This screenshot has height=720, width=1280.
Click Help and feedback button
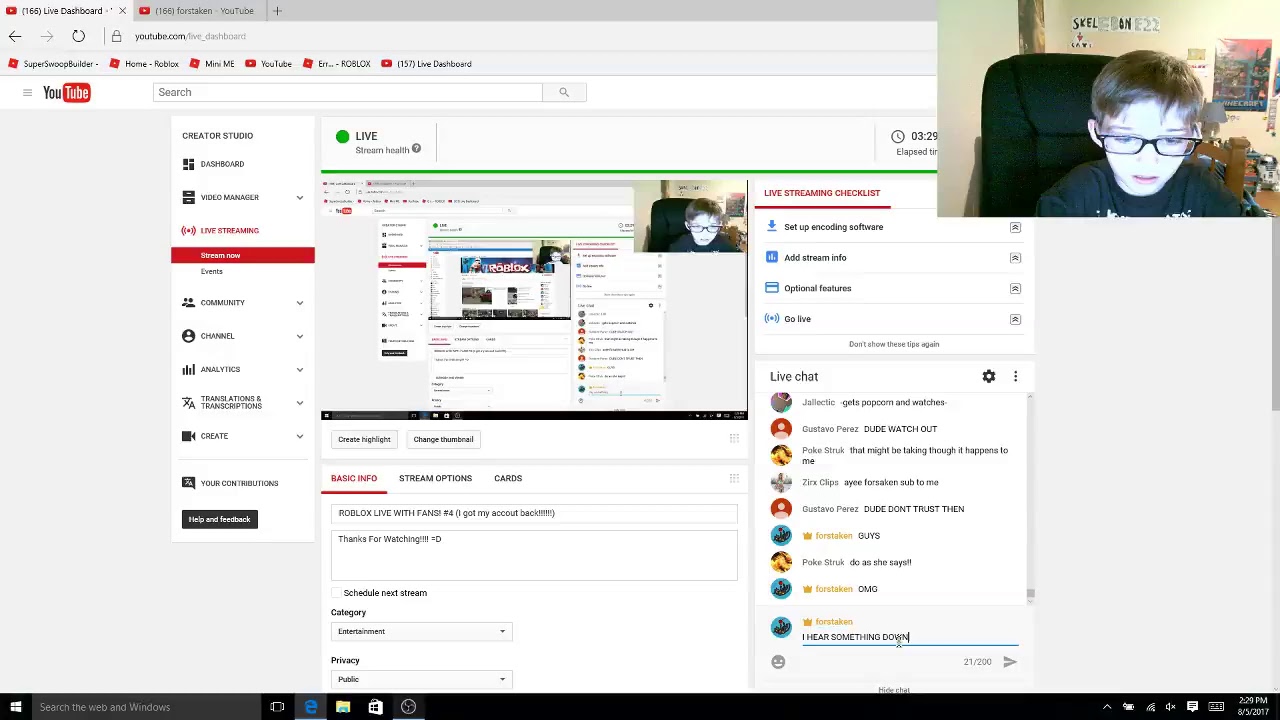click(219, 519)
